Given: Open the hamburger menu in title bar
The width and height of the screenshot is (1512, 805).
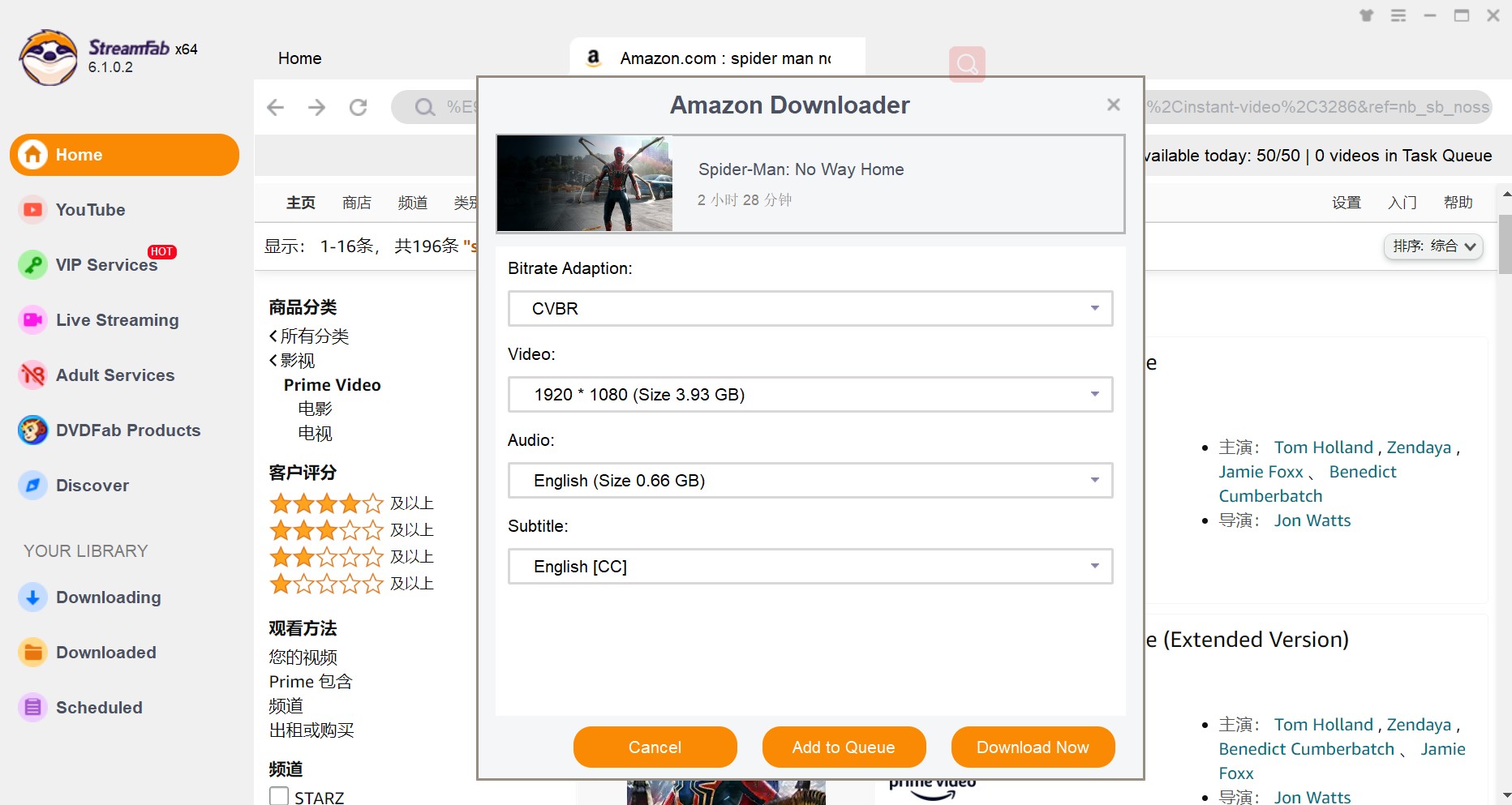Looking at the screenshot, I should tap(1398, 15).
